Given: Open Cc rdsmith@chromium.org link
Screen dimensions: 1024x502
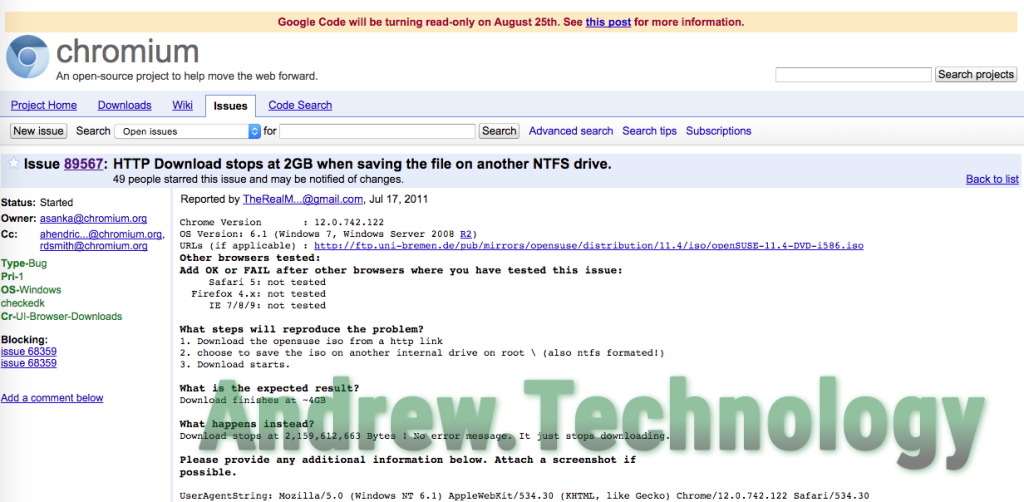Looking at the screenshot, I should (x=93, y=246).
